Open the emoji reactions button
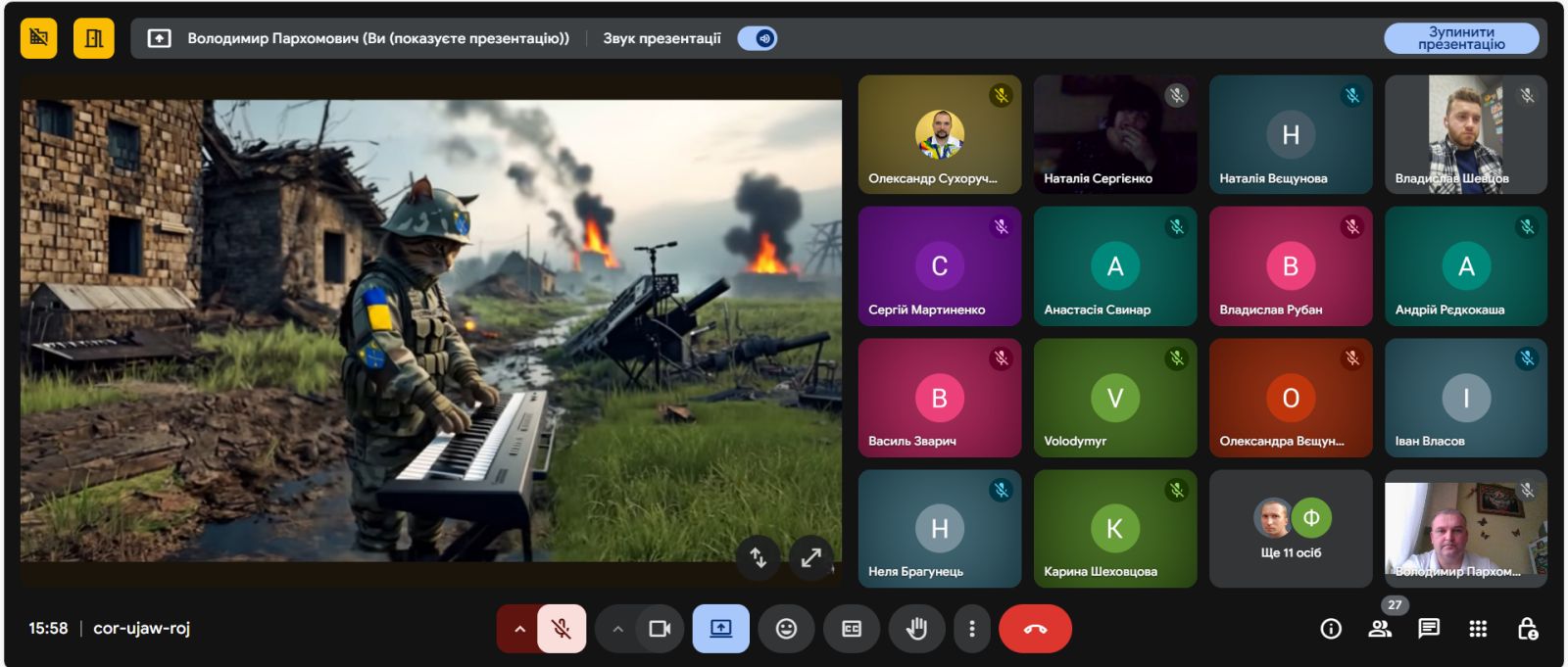Image resolution: width=1568 pixels, height=667 pixels. (786, 629)
